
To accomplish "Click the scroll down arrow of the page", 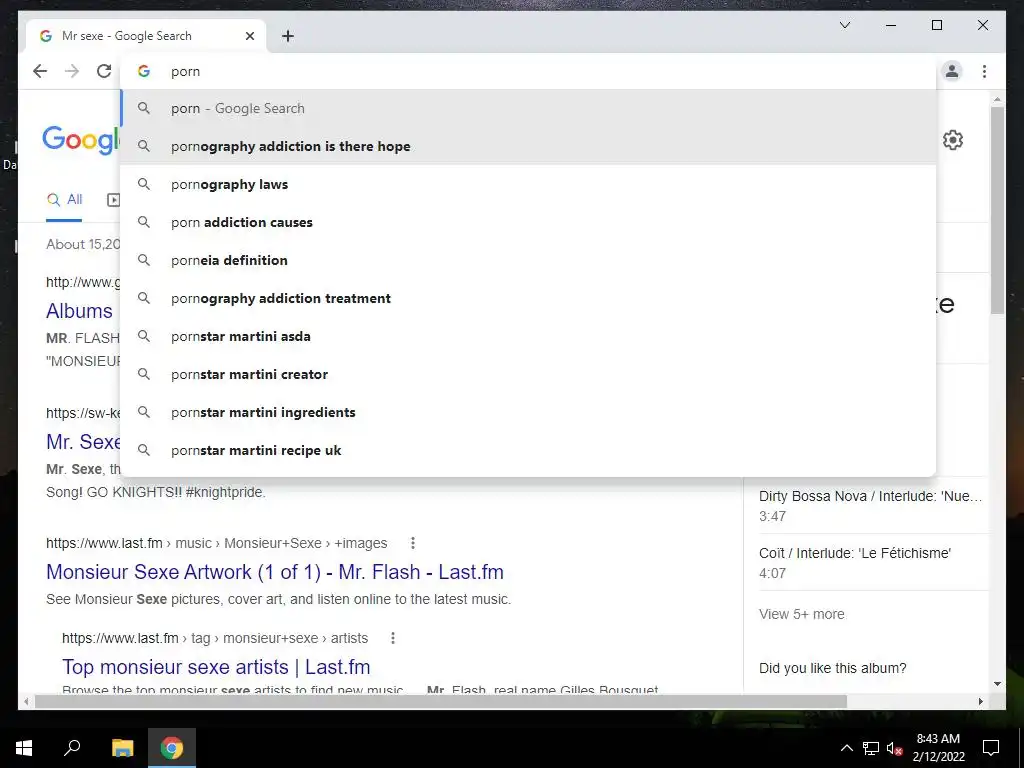I will [x=997, y=684].
